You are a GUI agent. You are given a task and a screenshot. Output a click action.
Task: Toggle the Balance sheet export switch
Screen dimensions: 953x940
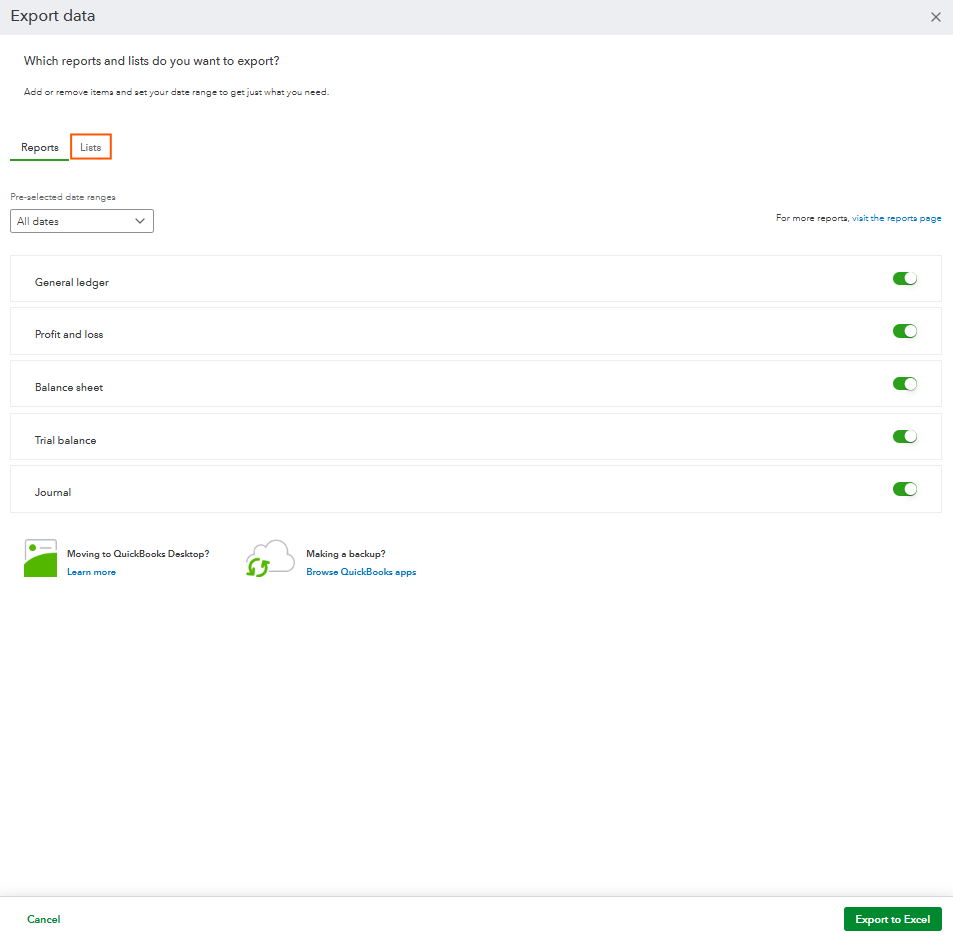point(904,384)
